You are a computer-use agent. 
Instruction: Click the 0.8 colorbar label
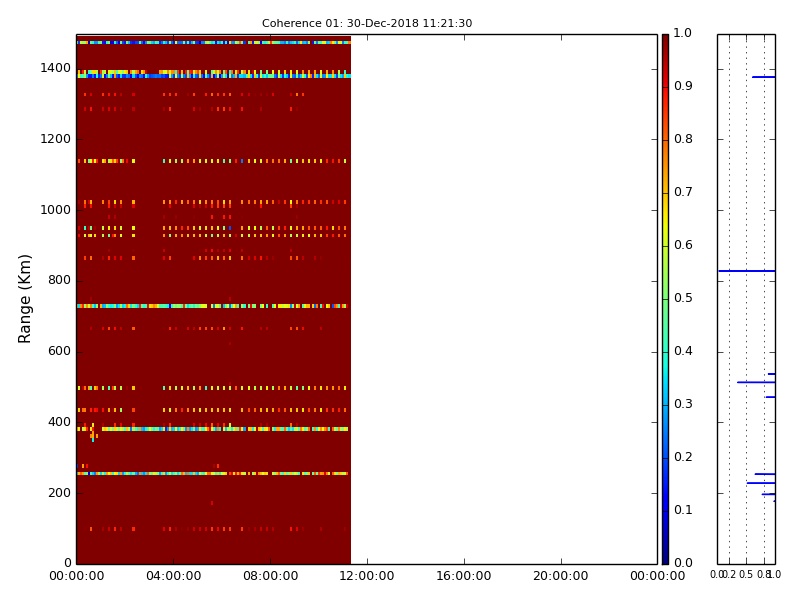[683, 139]
